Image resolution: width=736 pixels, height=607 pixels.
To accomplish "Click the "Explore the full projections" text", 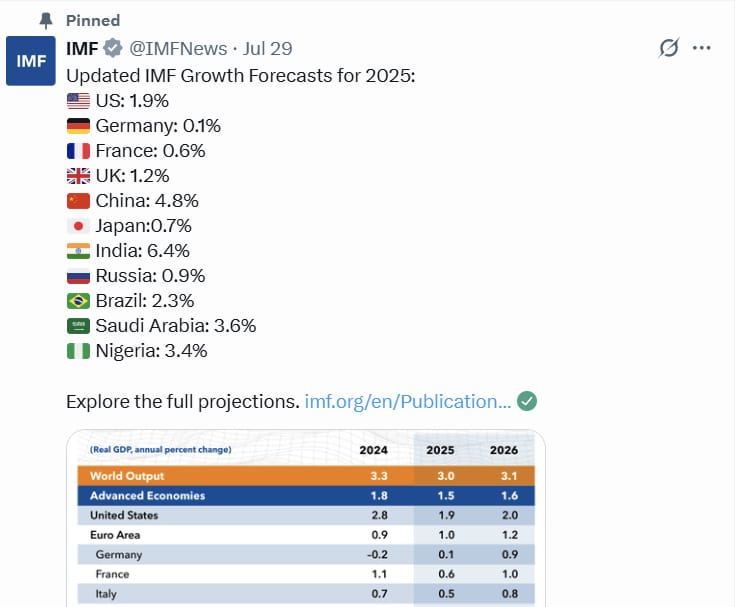I will click(182, 401).
